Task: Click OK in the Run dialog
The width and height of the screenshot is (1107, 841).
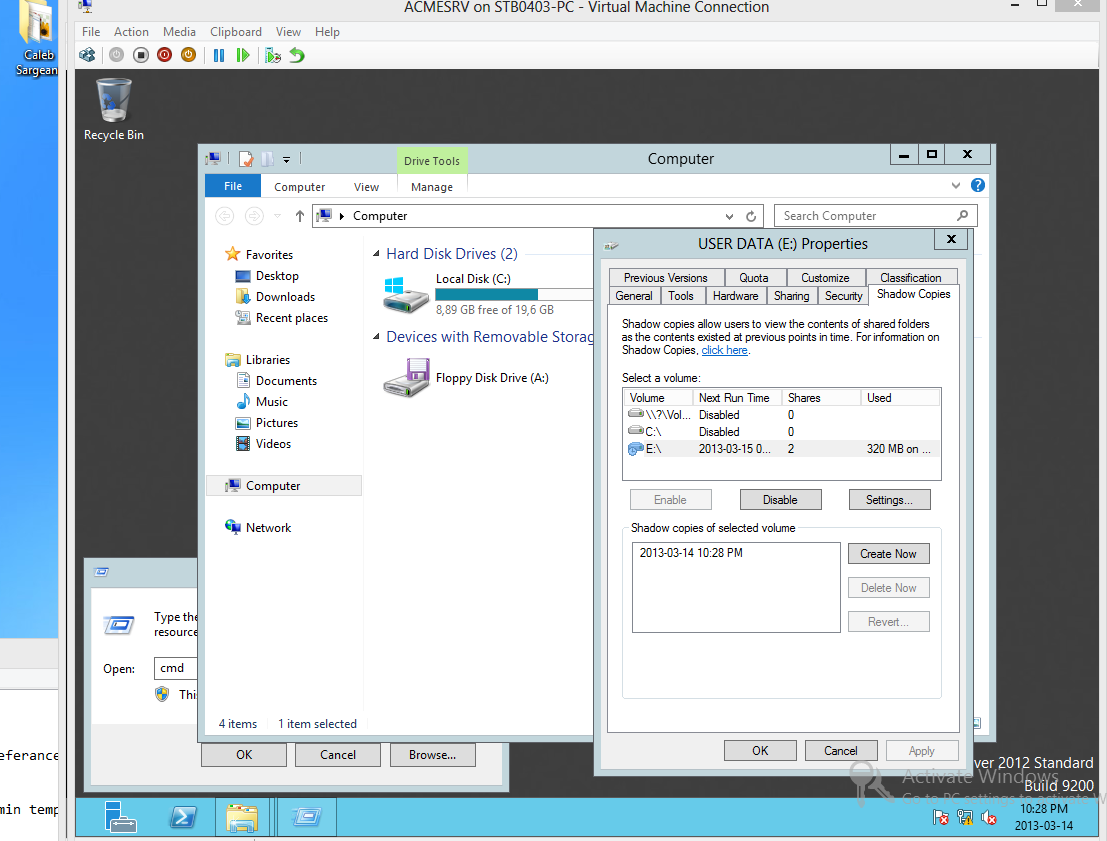Action: [x=244, y=755]
